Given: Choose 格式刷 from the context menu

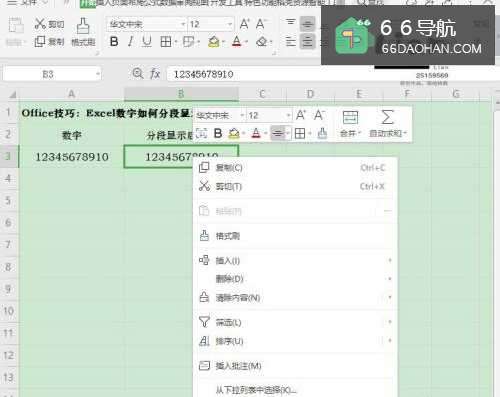Looking at the screenshot, I should 295,236.
